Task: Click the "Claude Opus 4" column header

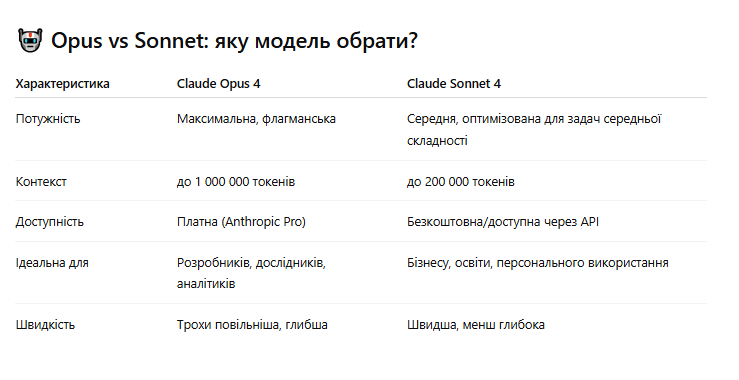Action: [x=218, y=84]
